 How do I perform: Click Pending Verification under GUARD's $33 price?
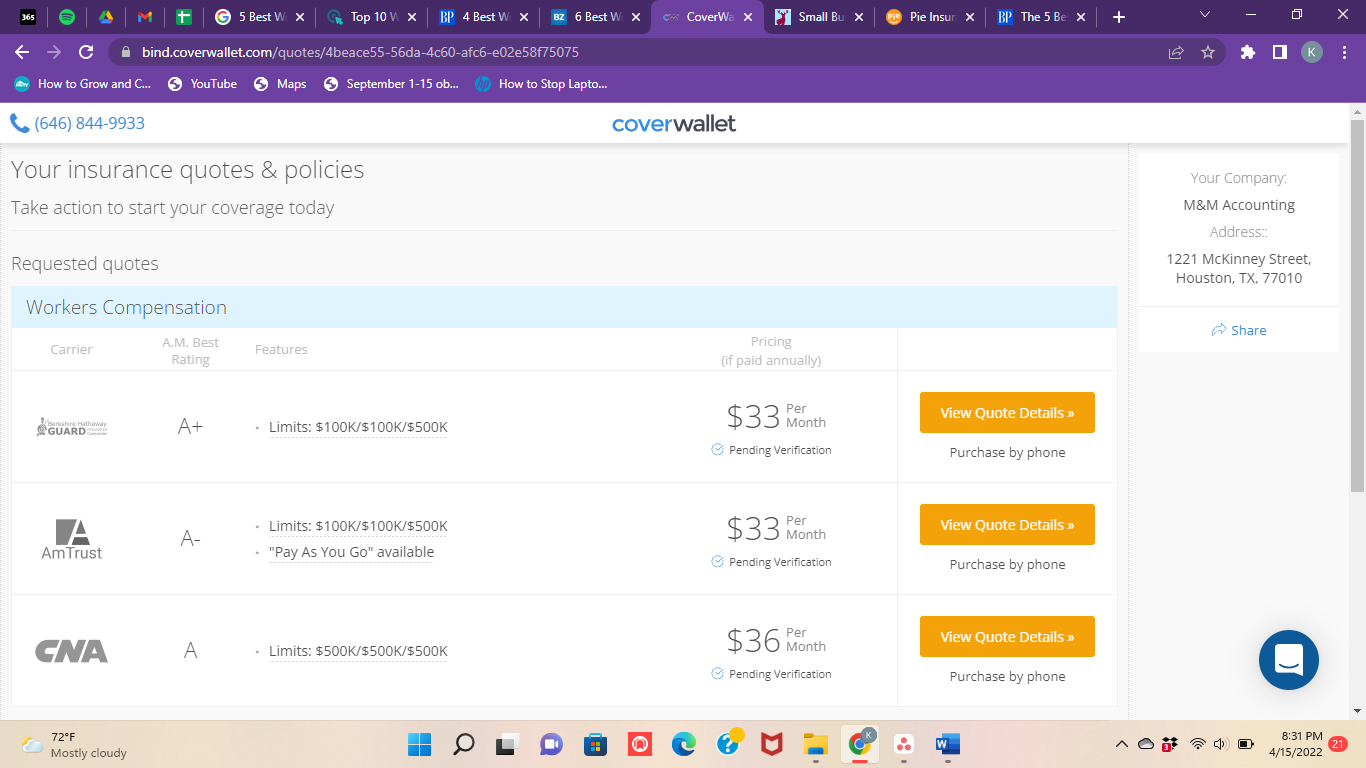tap(771, 450)
